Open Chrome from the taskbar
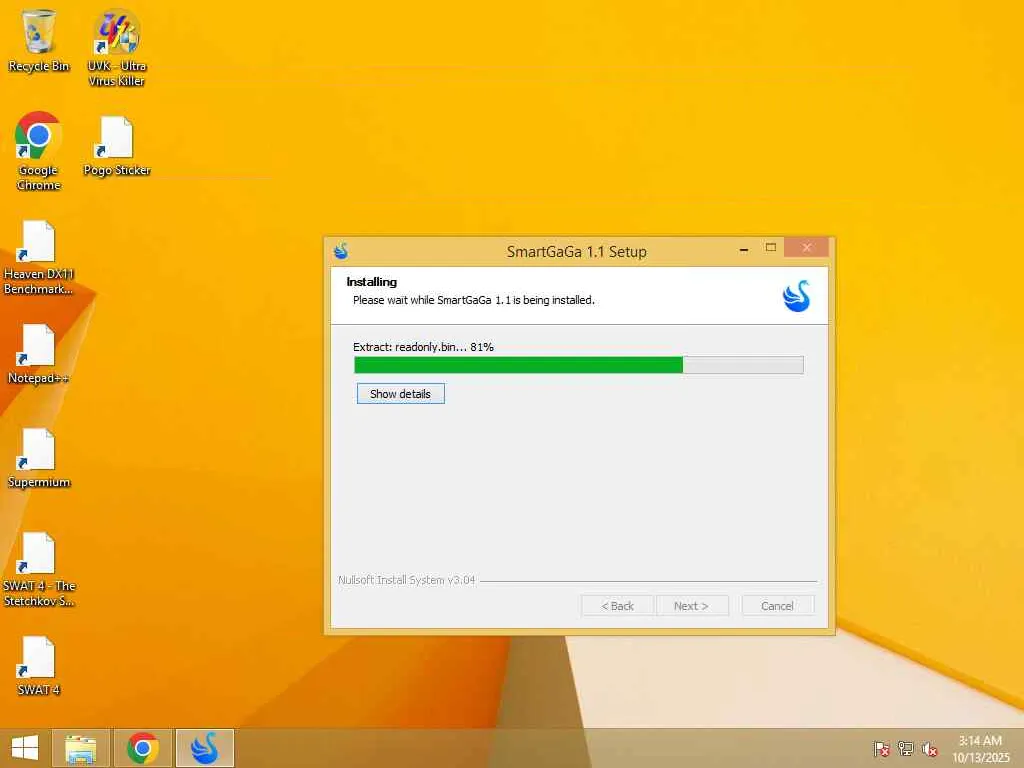 click(143, 748)
